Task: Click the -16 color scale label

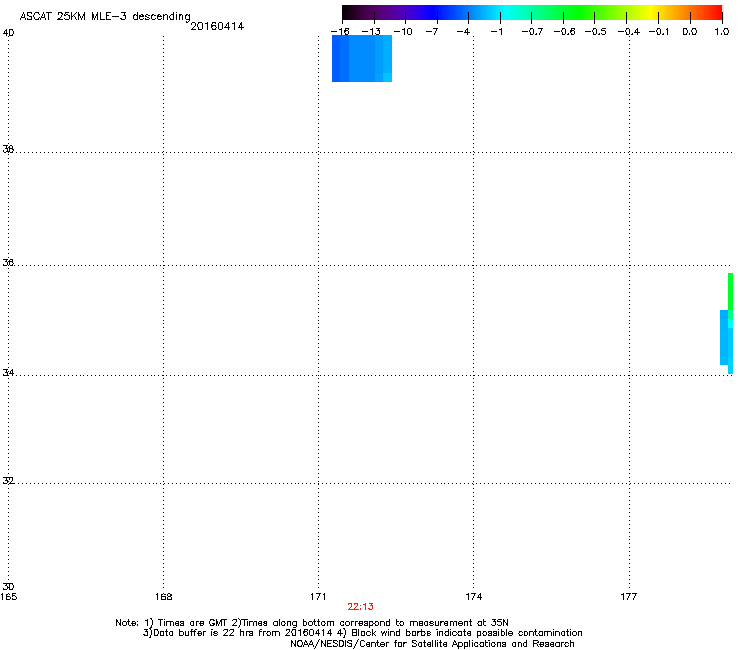Action: 340,32
